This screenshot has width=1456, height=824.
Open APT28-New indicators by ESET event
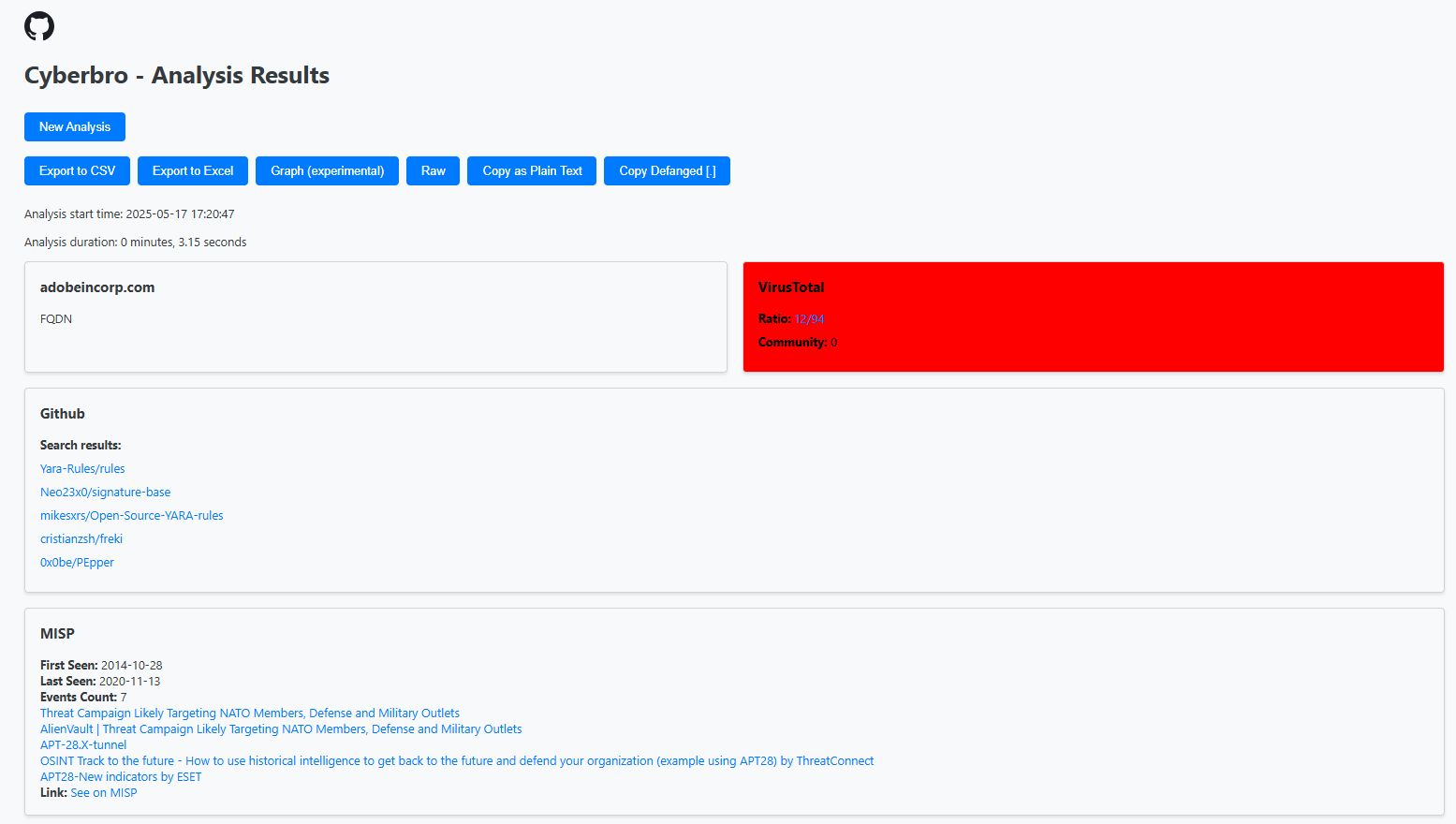point(121,777)
